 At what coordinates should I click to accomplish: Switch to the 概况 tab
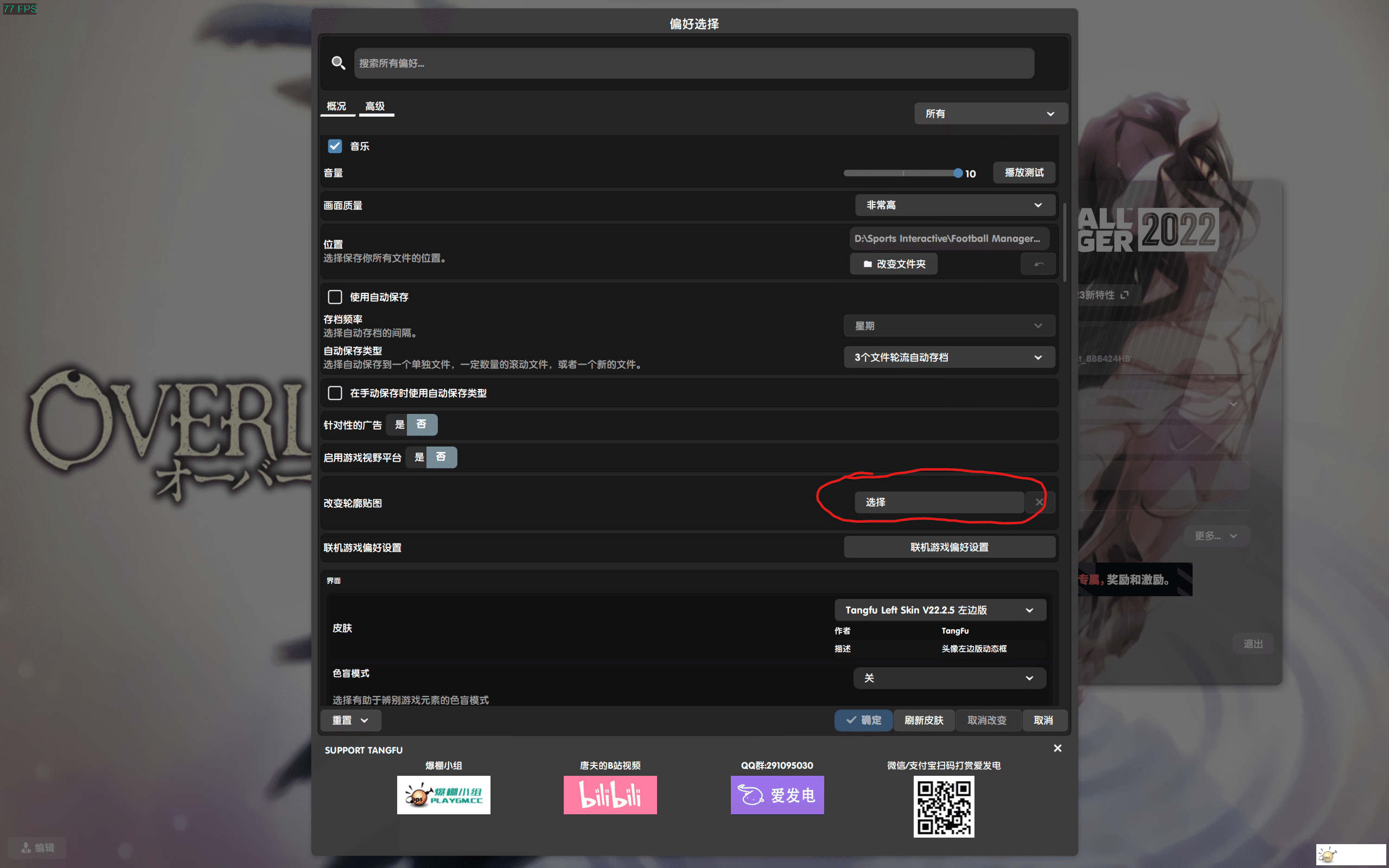pyautogui.click(x=336, y=106)
